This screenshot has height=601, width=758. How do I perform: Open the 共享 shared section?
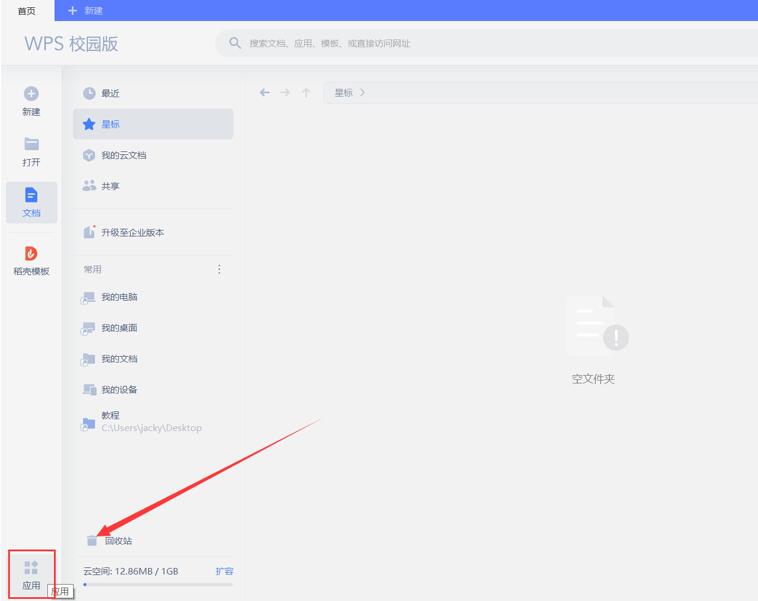click(153, 186)
